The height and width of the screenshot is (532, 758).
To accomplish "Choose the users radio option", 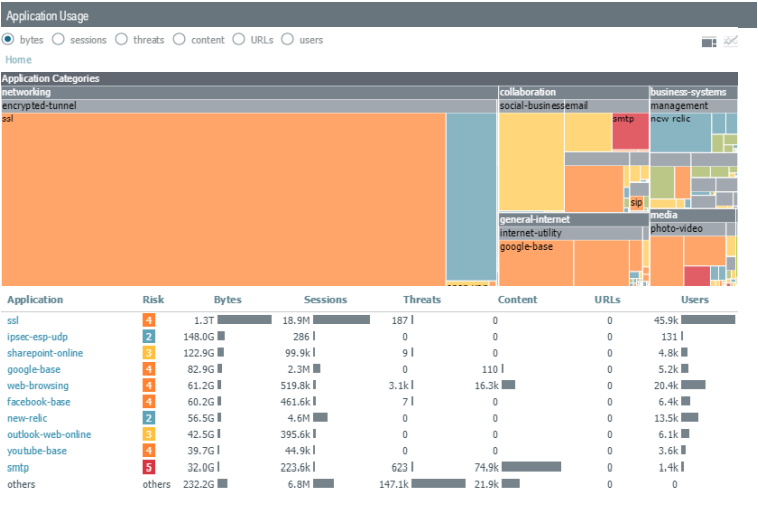I will click(288, 40).
